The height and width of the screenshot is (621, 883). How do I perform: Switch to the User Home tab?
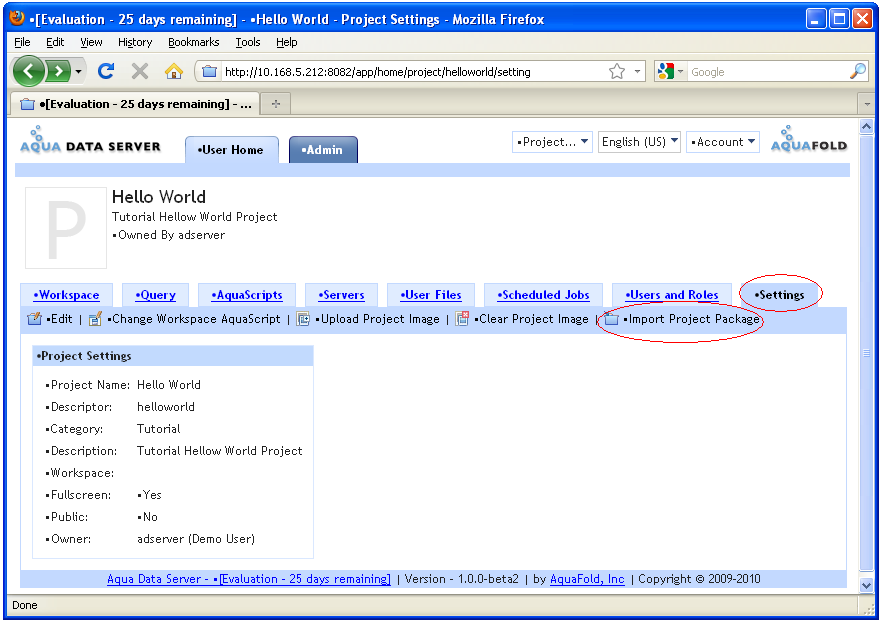pos(231,150)
